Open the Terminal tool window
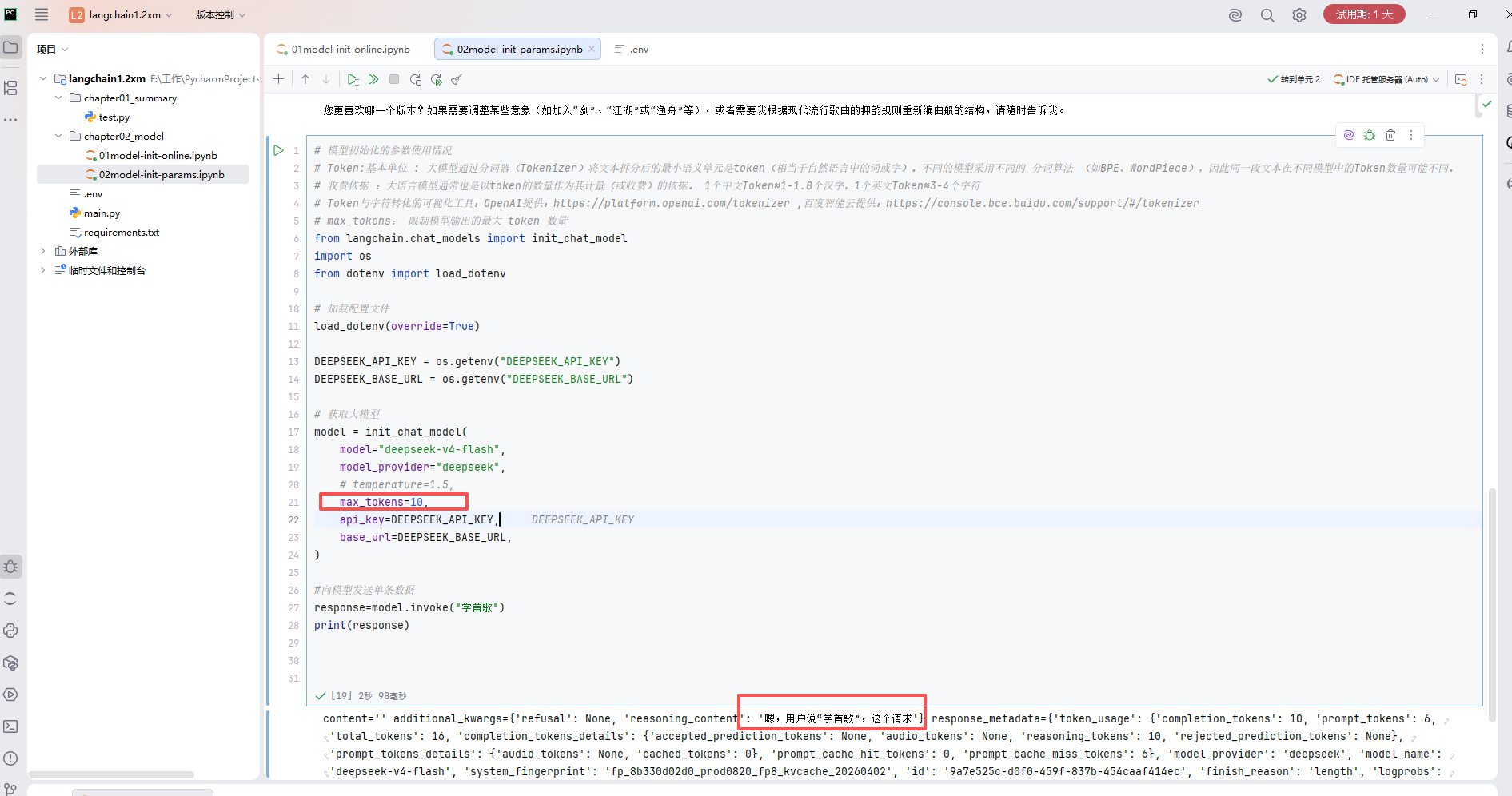 [x=11, y=726]
